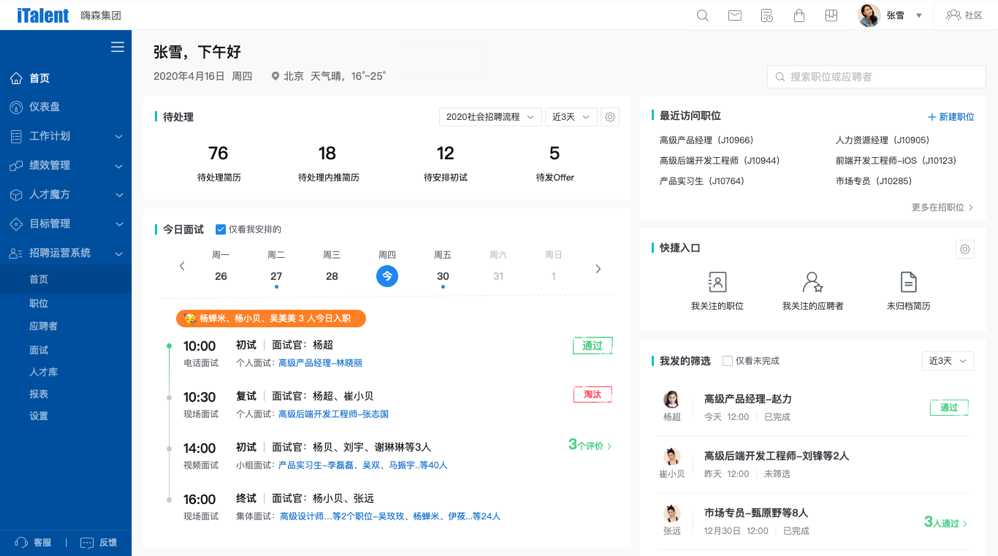Collapse sidebar using hamburger menu icon
The height and width of the screenshot is (556, 998).
[x=117, y=47]
